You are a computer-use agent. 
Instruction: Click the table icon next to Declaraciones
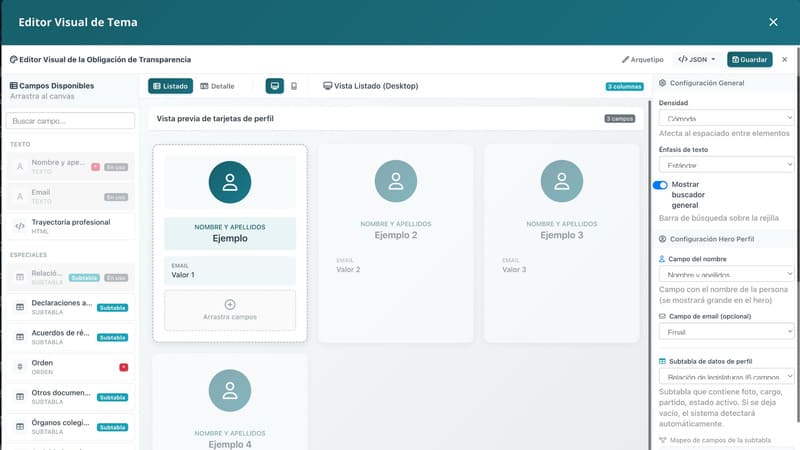(20, 307)
